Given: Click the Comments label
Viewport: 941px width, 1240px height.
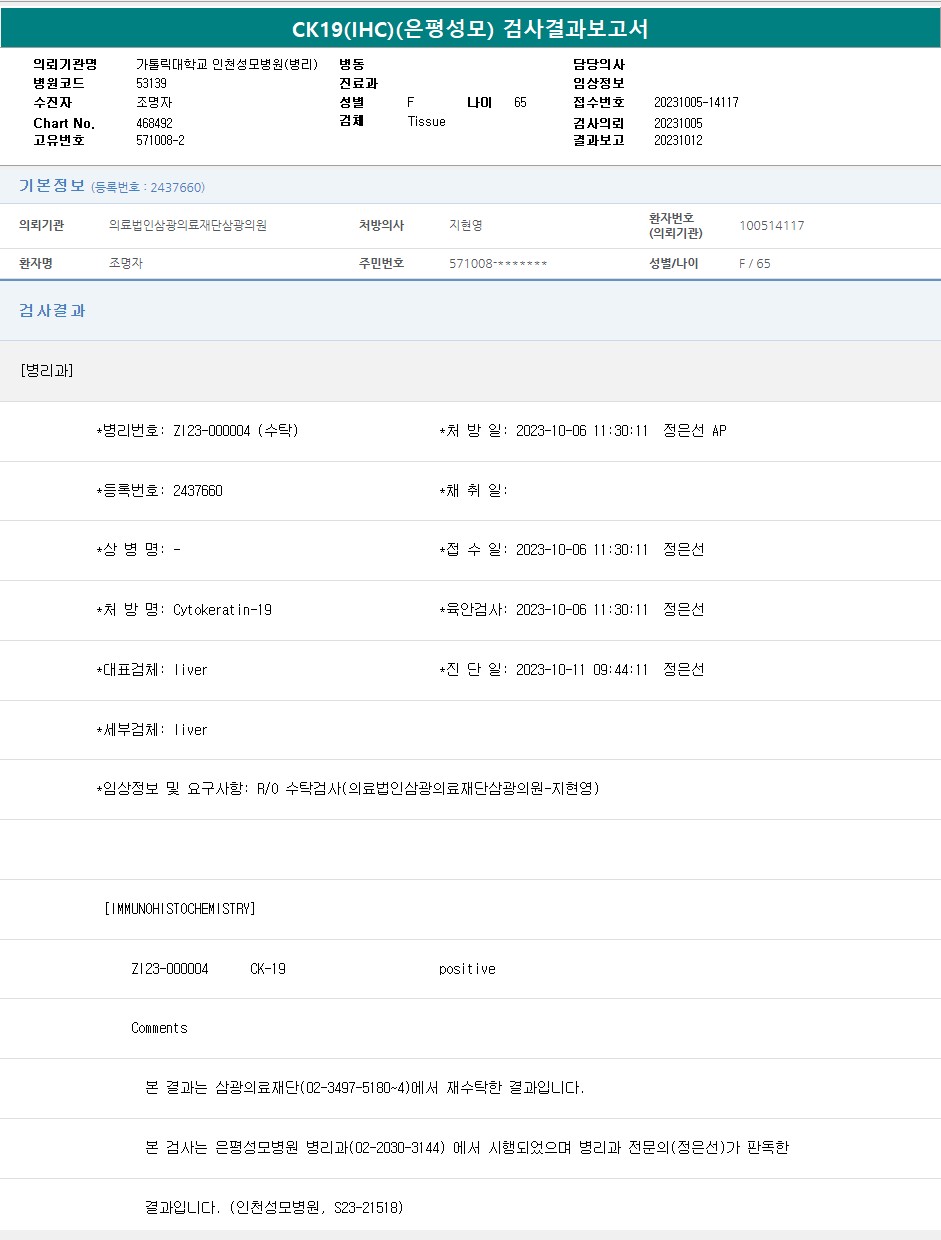Looking at the screenshot, I should tap(159, 1028).
